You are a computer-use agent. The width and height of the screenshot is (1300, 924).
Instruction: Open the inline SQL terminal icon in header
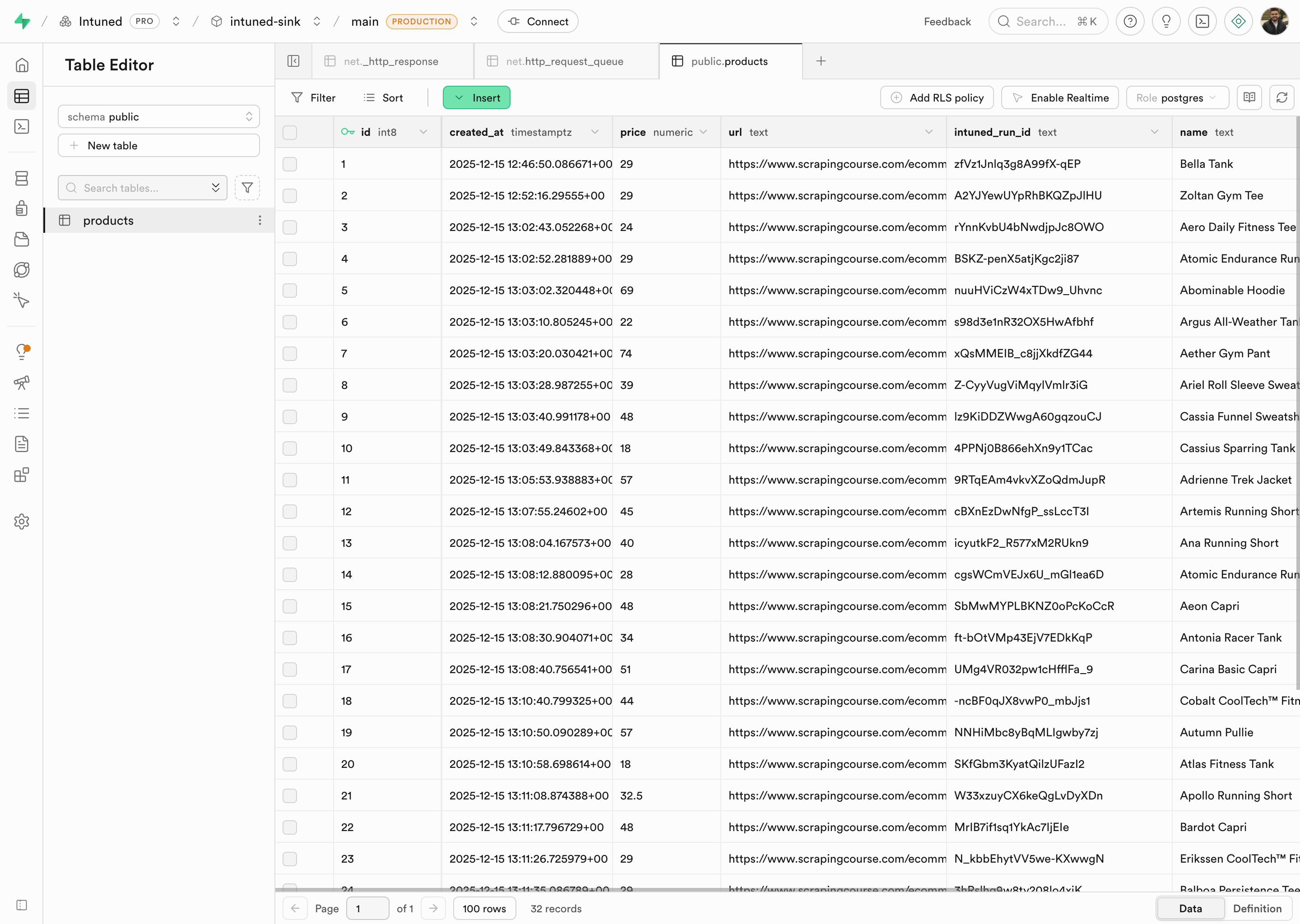click(x=1202, y=22)
